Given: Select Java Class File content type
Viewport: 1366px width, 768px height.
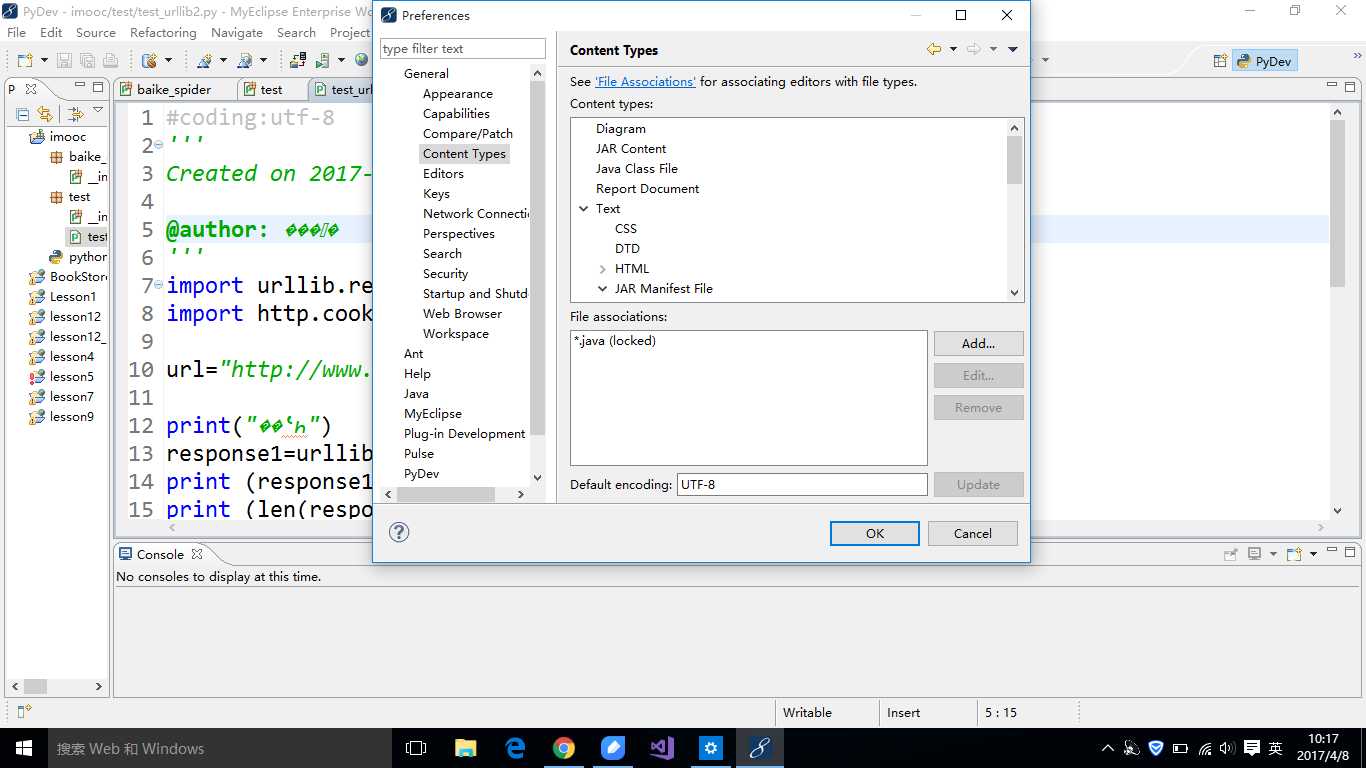Looking at the screenshot, I should pos(636,169).
